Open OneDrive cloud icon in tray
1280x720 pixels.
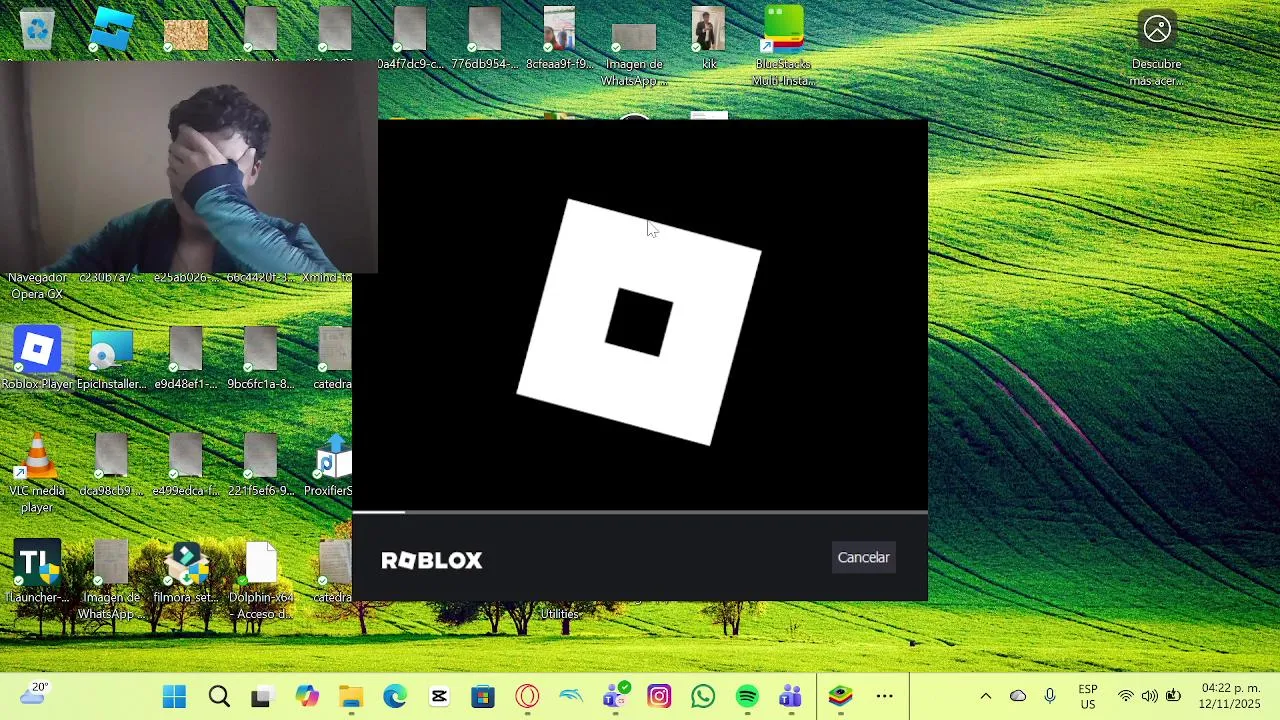(1018, 696)
